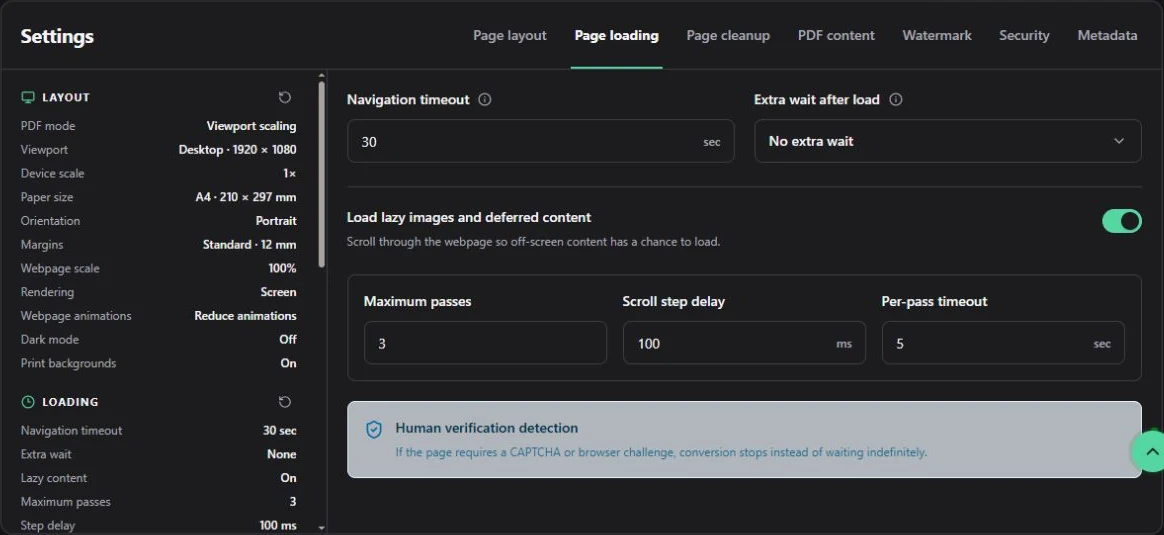Open the Metadata tab
Image resolution: width=1164 pixels, height=535 pixels.
point(1107,36)
